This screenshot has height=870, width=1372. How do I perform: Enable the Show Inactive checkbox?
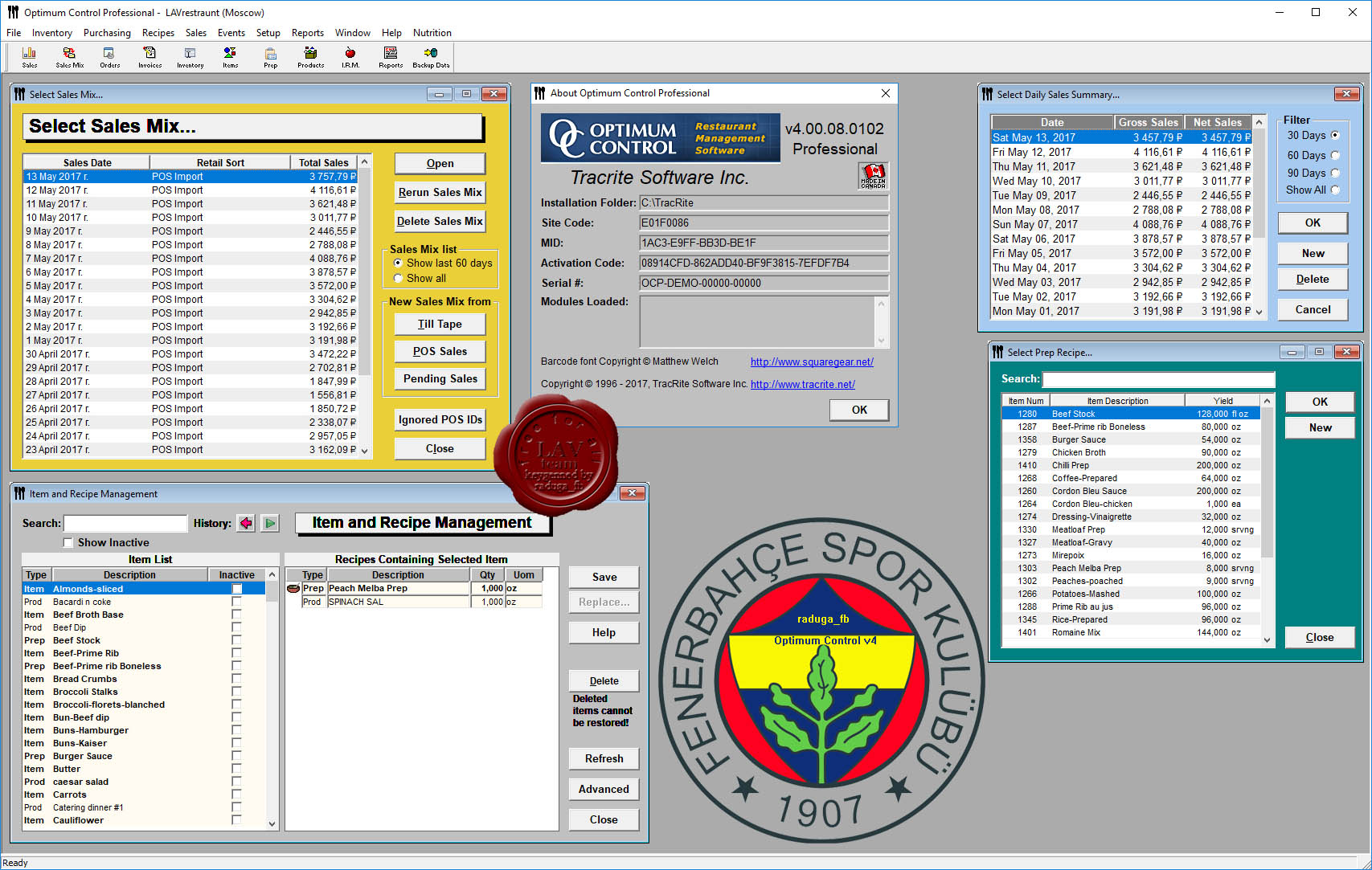pos(68,542)
